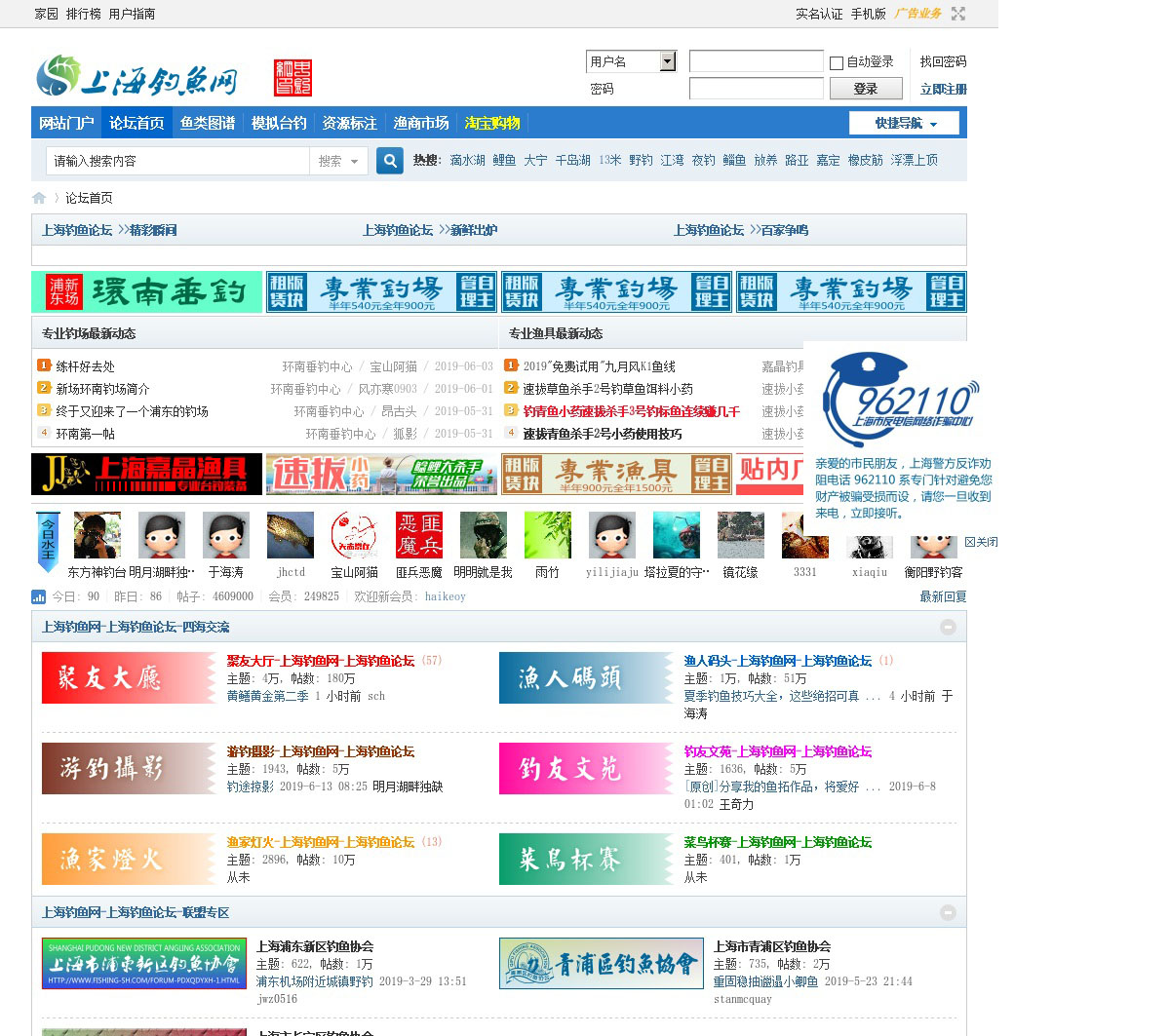Click the Shanghai fishing site logo
The width and height of the screenshot is (1170, 1036).
pyautogui.click(x=136, y=77)
